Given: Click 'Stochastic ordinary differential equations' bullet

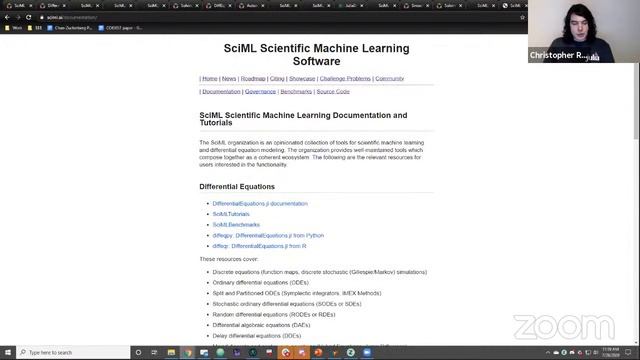Looking at the screenshot, I should coord(287,304).
